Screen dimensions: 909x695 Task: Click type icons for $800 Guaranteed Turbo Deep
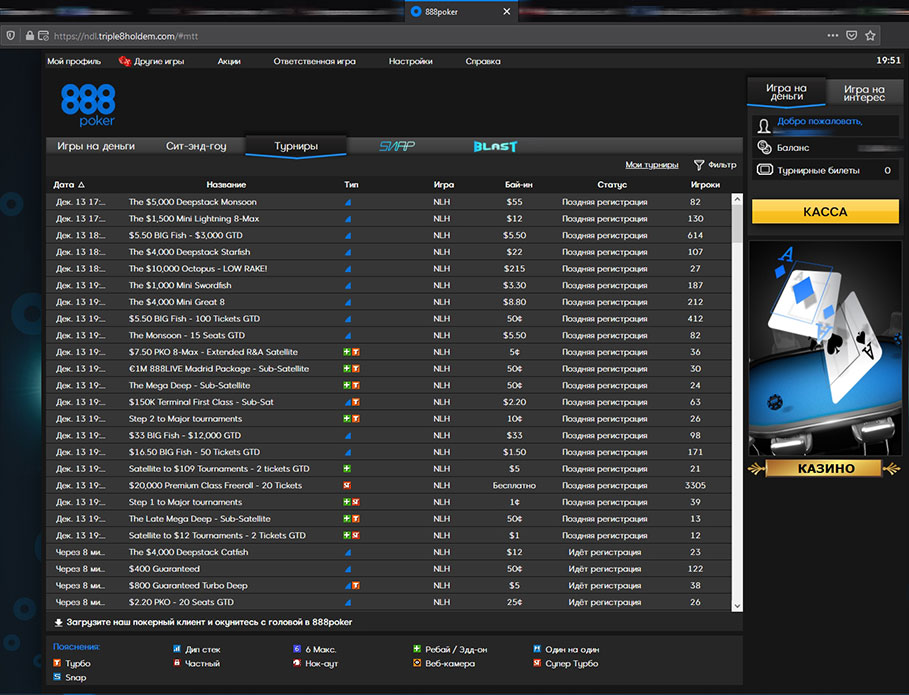[352, 585]
